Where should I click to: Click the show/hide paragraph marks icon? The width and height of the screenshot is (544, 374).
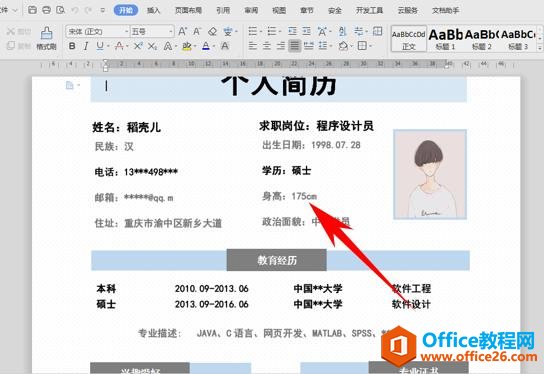click(358, 32)
